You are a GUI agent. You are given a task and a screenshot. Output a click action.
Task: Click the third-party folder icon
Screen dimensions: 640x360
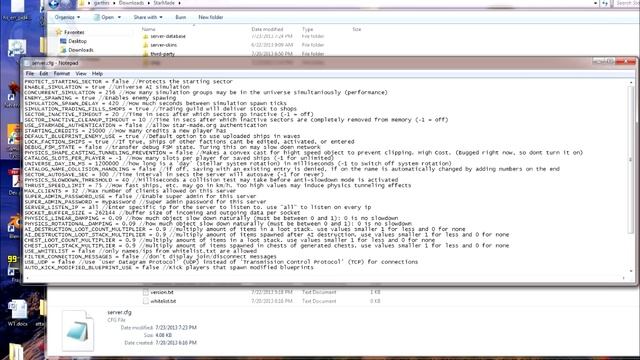coord(146,53)
